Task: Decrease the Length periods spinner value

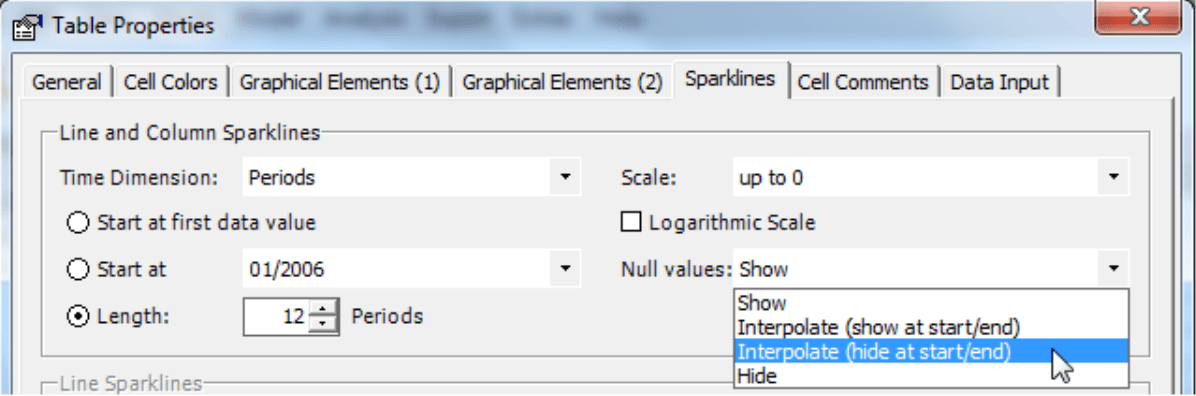Action: coord(323,325)
